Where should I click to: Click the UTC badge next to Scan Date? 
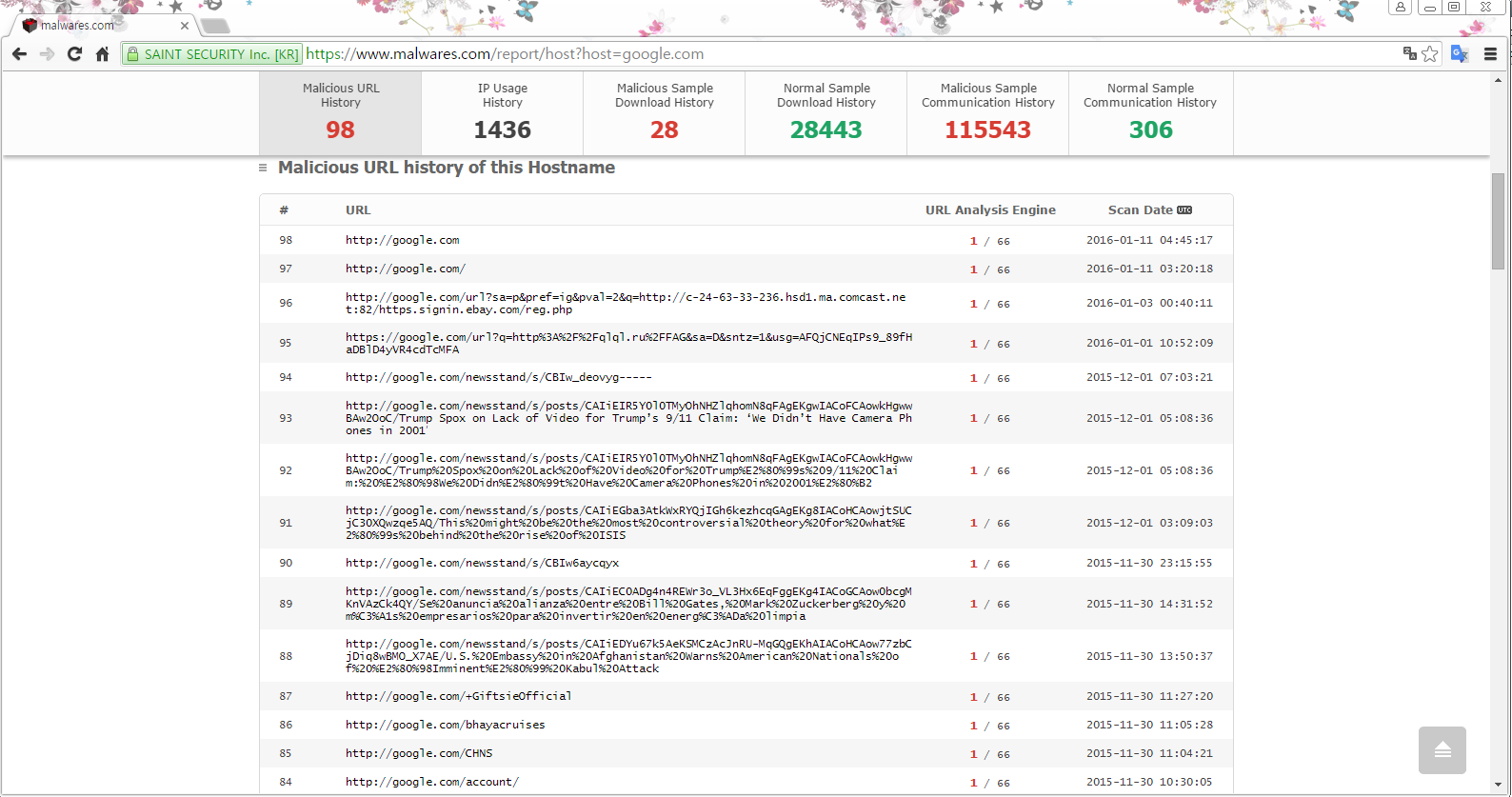pyautogui.click(x=1184, y=209)
